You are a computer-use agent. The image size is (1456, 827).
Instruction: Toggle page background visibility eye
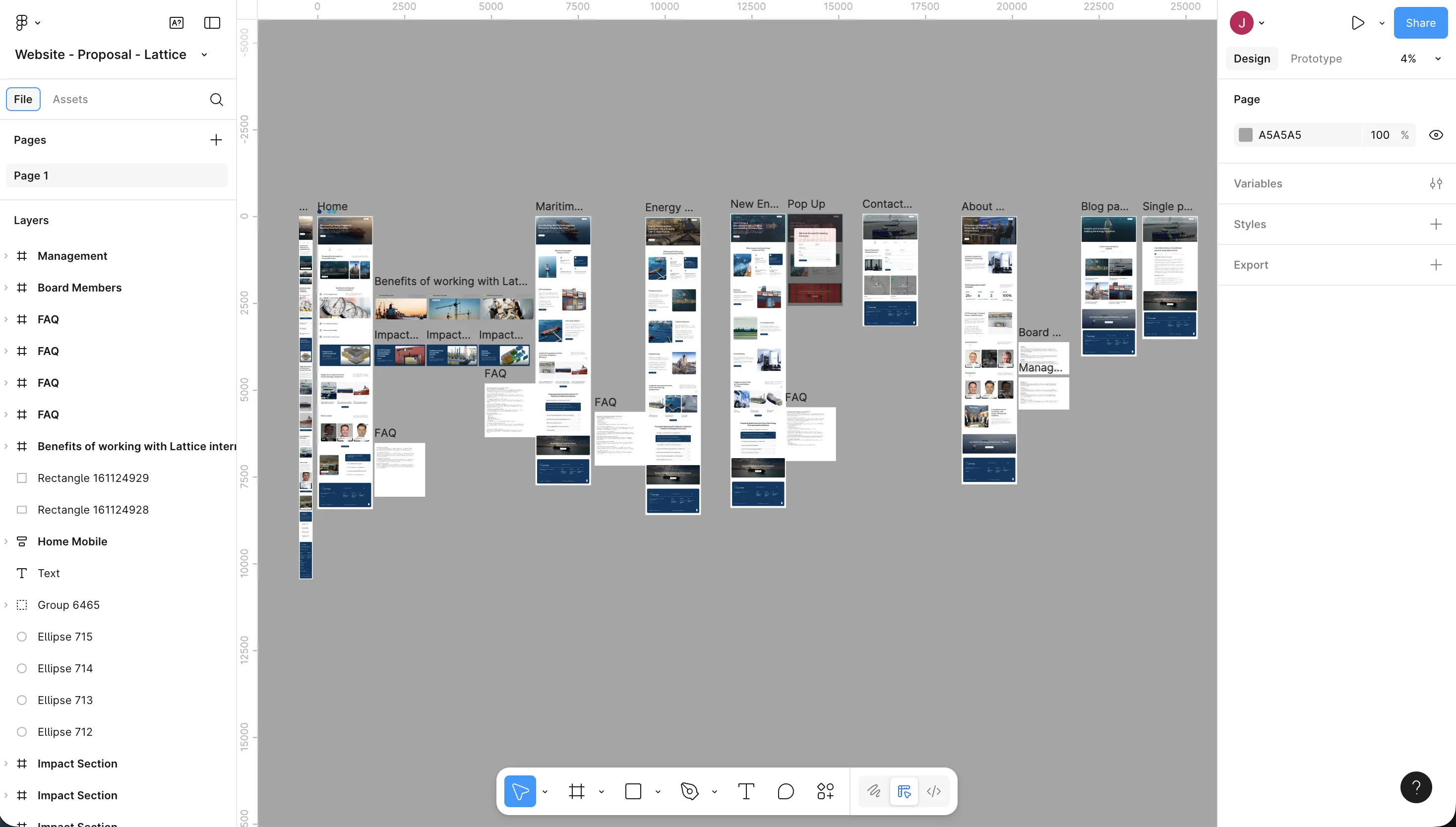pyautogui.click(x=1436, y=135)
